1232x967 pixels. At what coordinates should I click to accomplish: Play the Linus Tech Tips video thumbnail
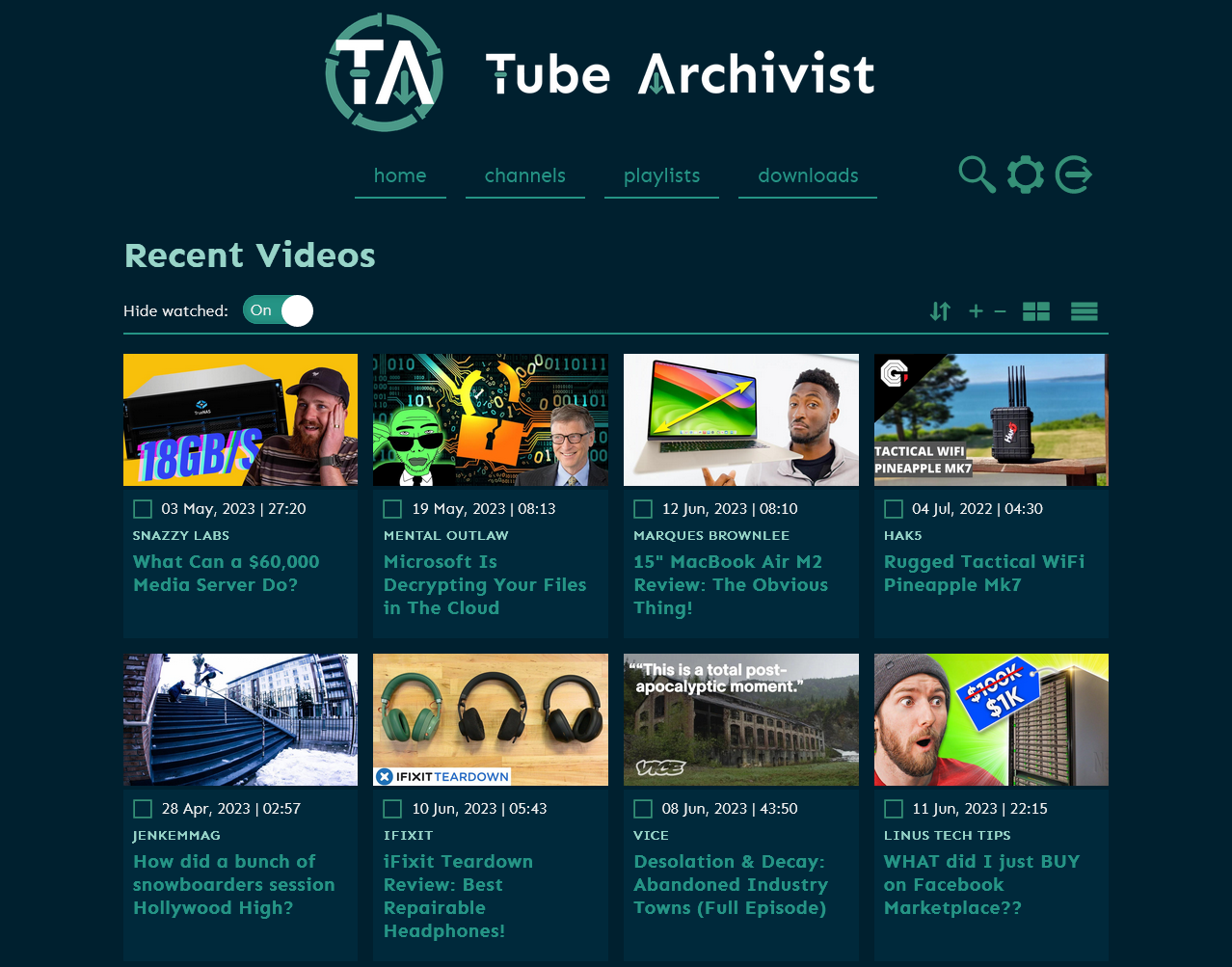(991, 719)
